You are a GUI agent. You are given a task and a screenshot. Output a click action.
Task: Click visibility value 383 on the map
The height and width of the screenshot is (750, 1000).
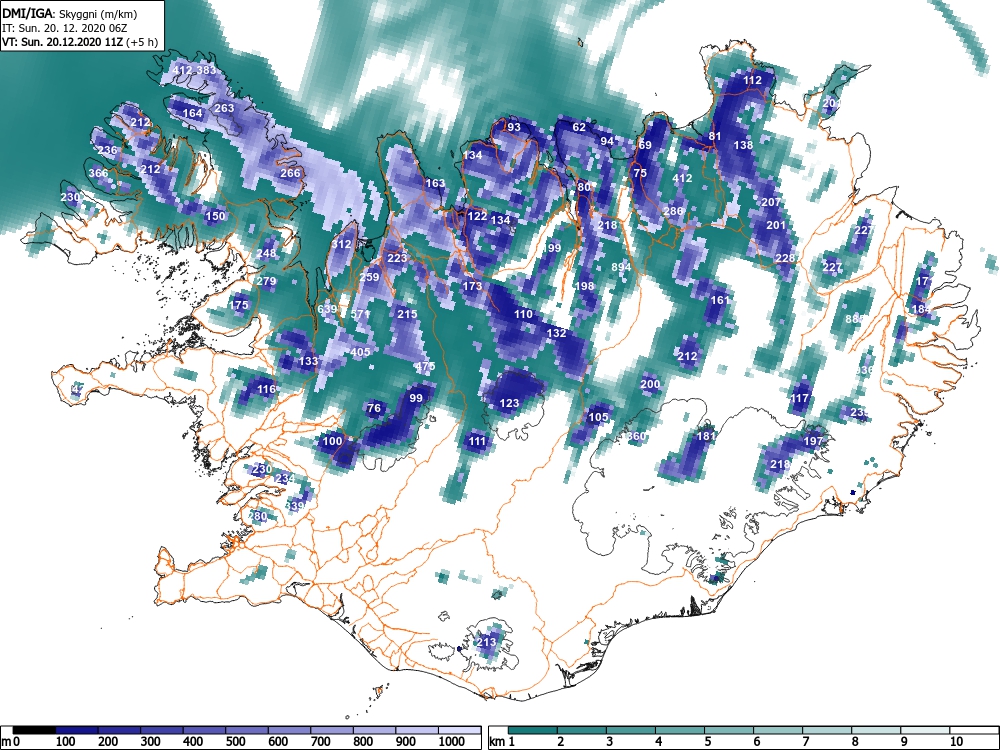click(206, 70)
